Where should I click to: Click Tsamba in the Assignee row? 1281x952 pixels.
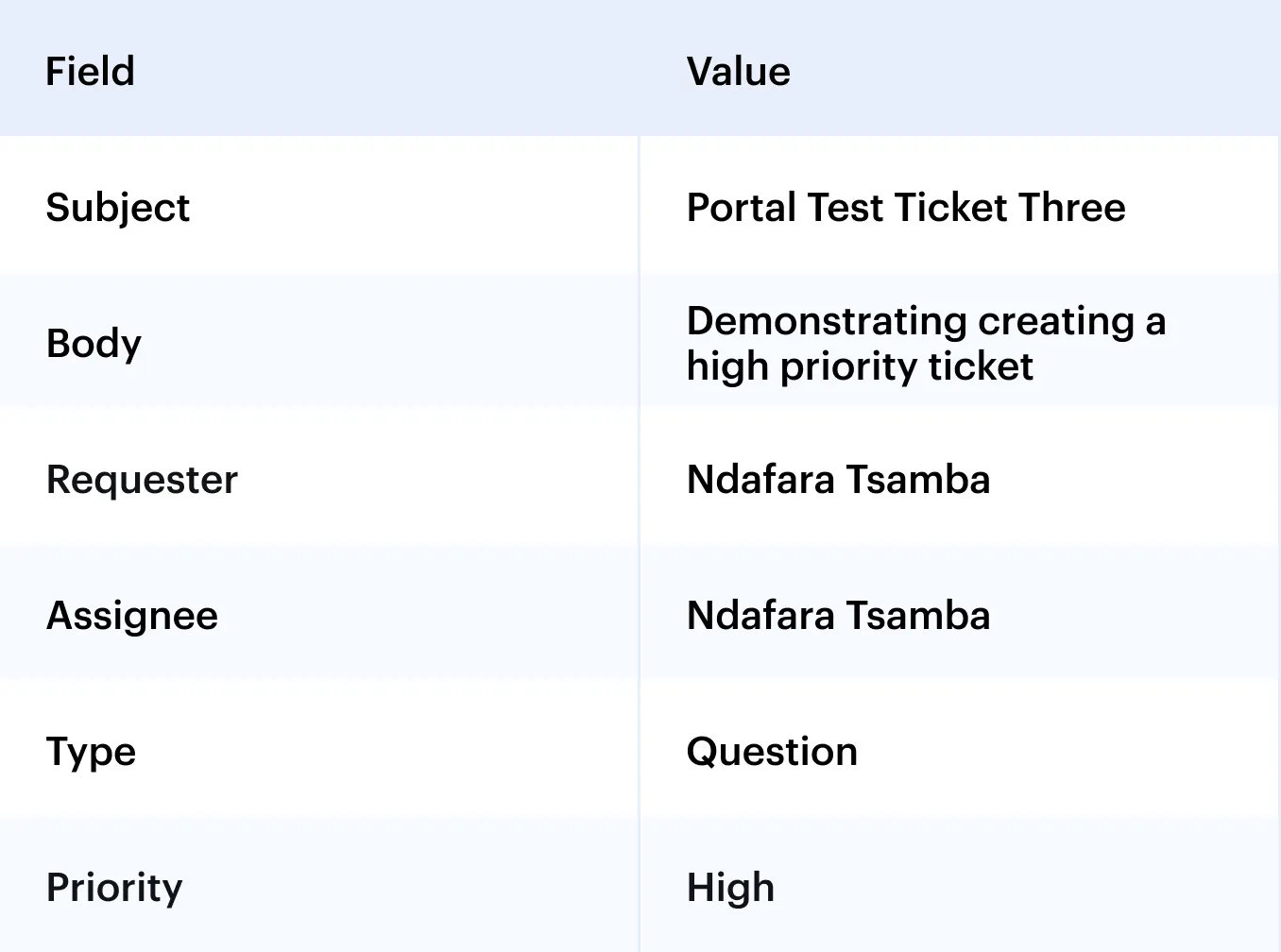pos(917,616)
